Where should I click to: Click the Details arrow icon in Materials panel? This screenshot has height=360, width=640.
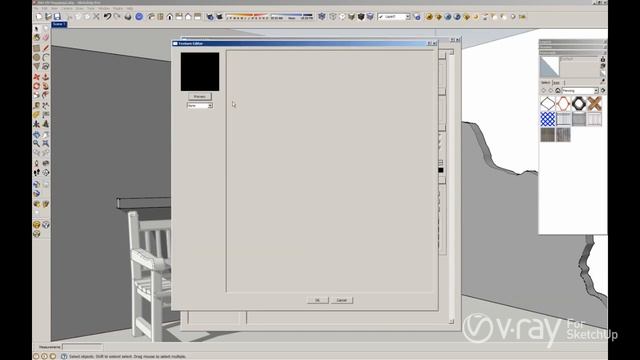[603, 91]
